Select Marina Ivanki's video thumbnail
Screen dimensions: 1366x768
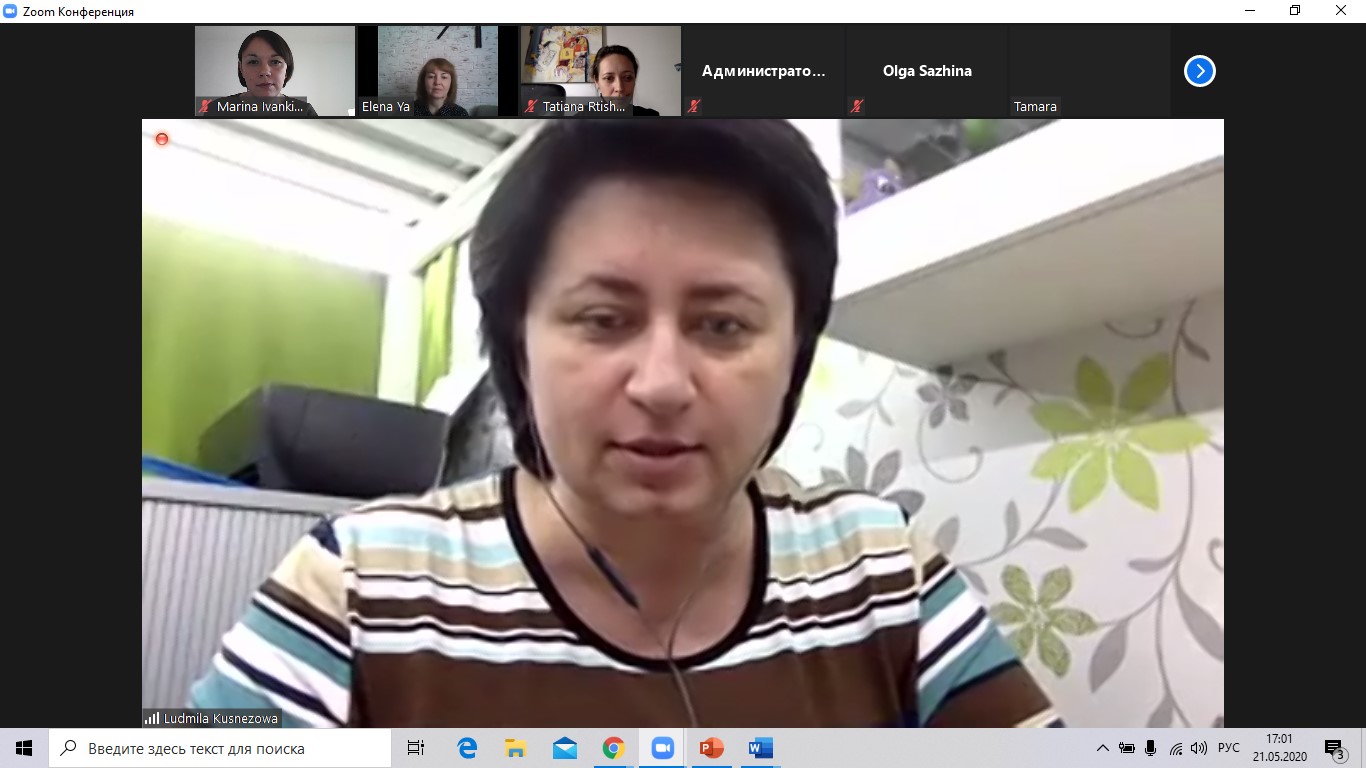pos(275,71)
